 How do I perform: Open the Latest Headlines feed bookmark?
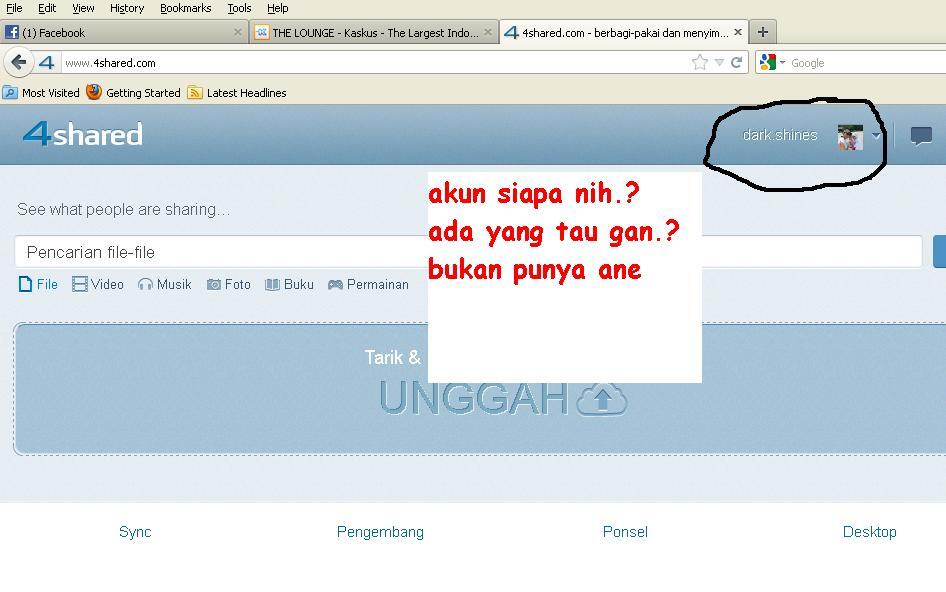click(x=236, y=93)
